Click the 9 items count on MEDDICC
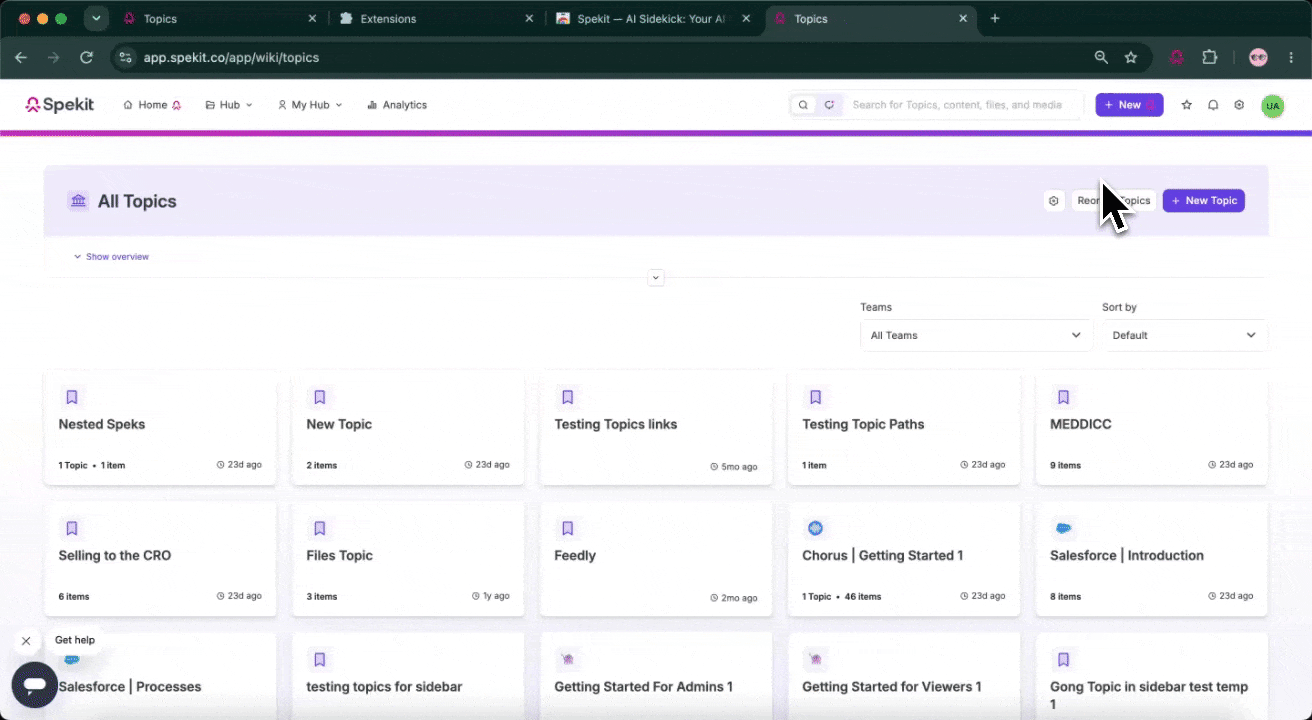Viewport: 1312px width, 720px height. pos(1066,465)
